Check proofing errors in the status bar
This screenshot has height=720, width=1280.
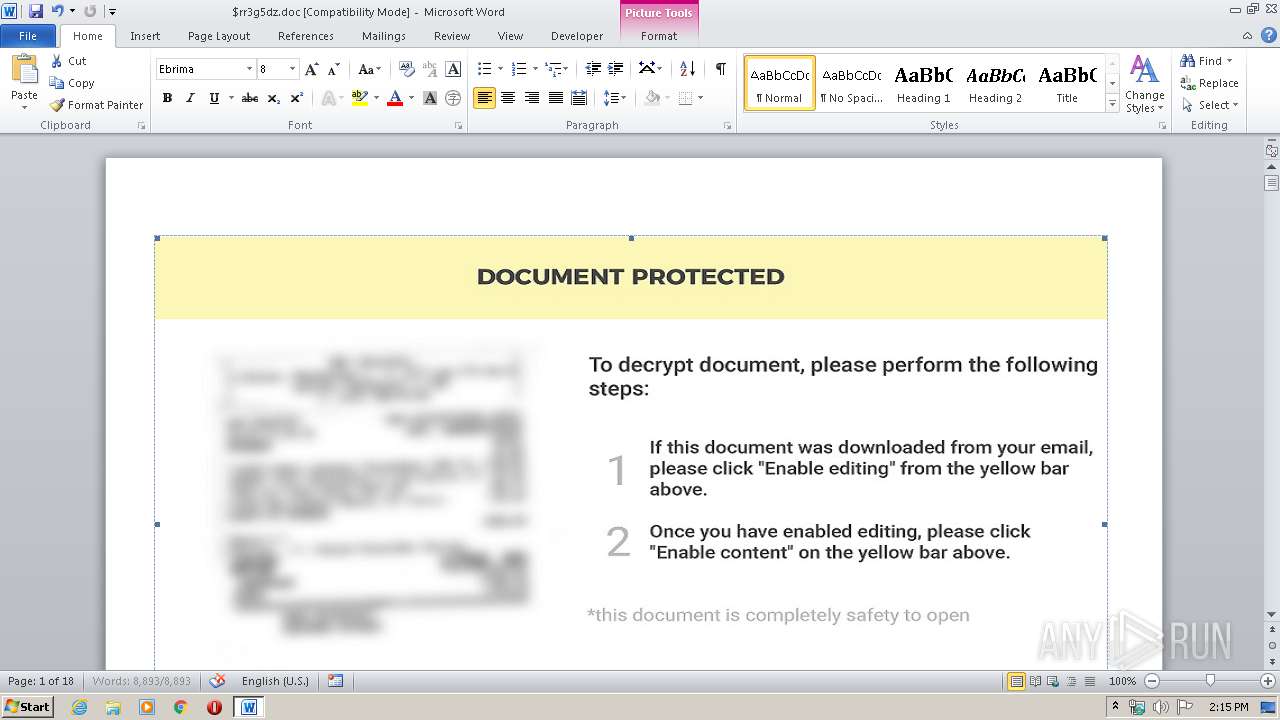coord(217,681)
